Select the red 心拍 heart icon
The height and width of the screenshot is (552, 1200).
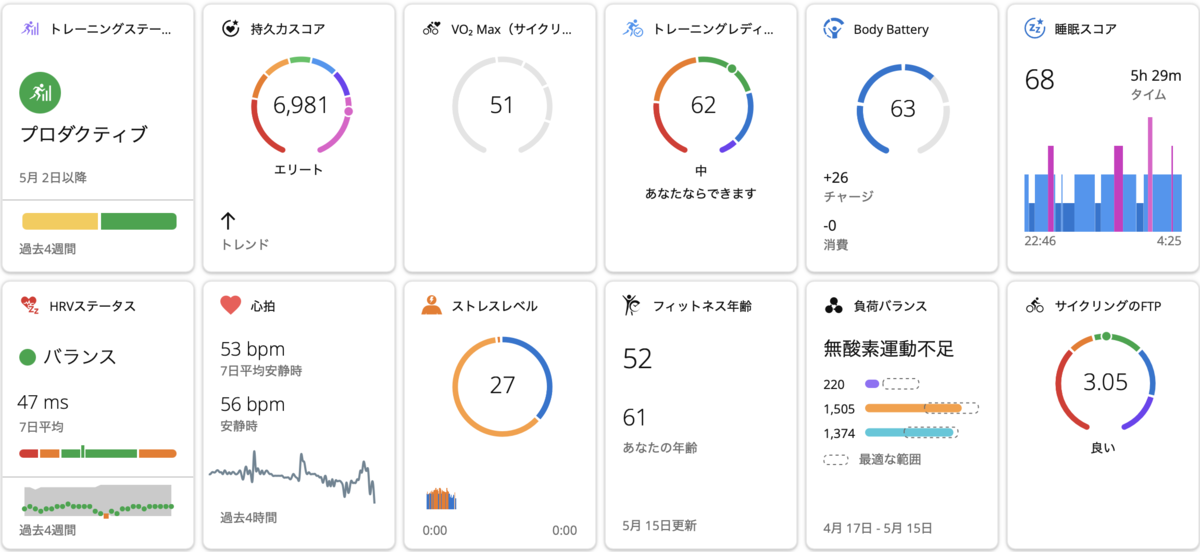[x=230, y=305]
